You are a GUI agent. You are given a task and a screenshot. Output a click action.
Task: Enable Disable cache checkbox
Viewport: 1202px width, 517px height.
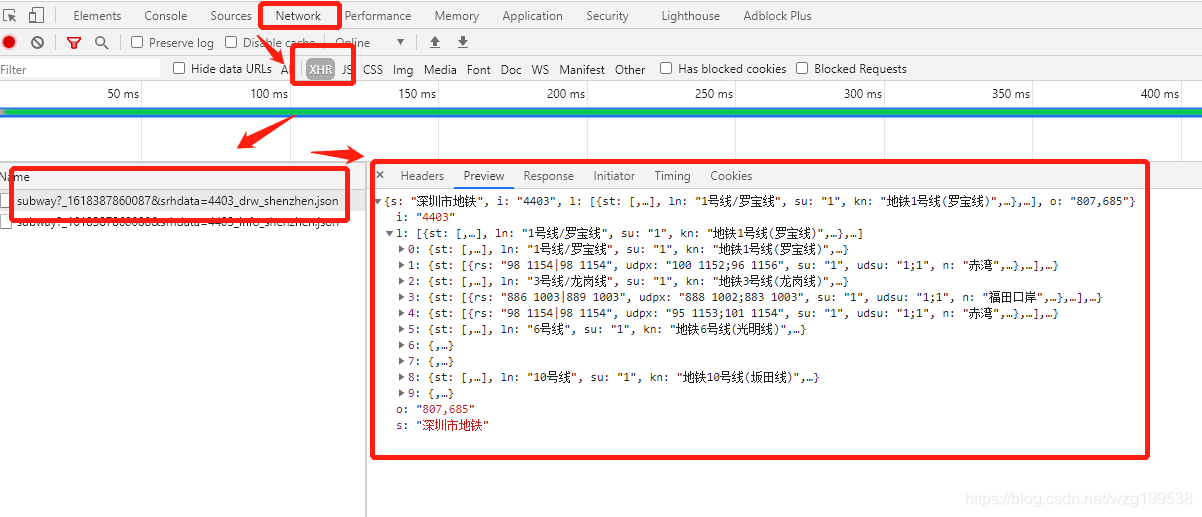pyautogui.click(x=231, y=43)
